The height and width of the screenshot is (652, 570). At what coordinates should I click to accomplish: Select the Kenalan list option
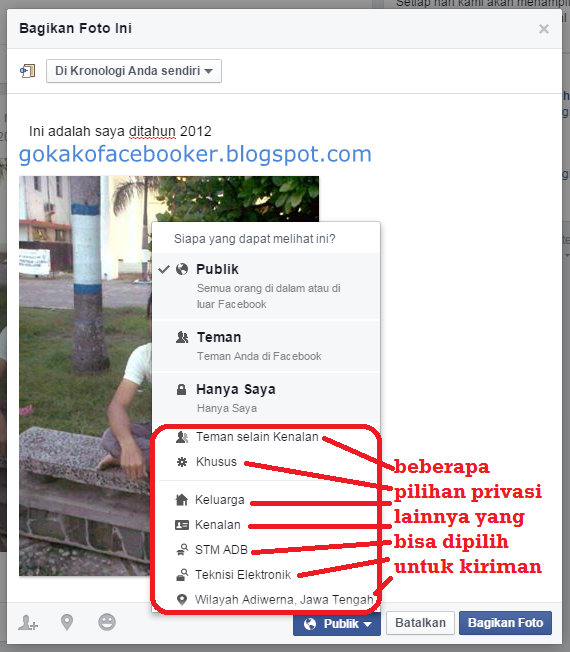tap(217, 525)
